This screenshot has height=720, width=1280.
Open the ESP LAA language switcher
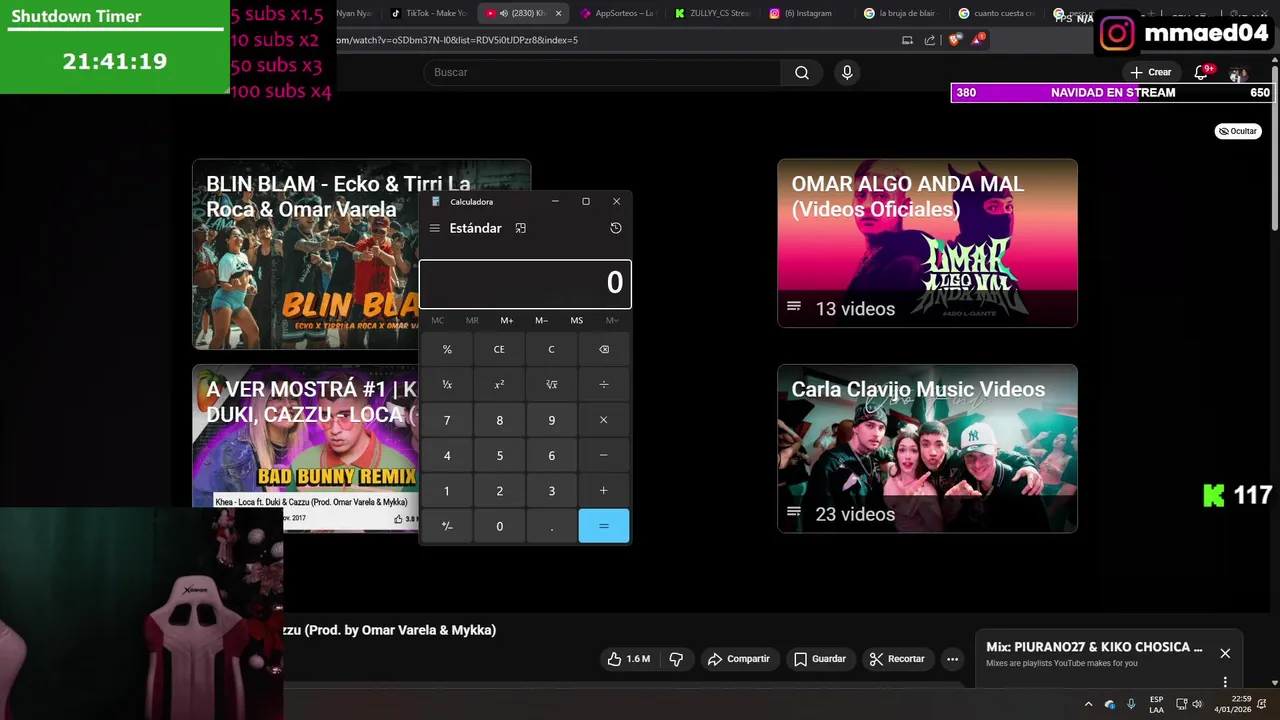coord(1156,704)
